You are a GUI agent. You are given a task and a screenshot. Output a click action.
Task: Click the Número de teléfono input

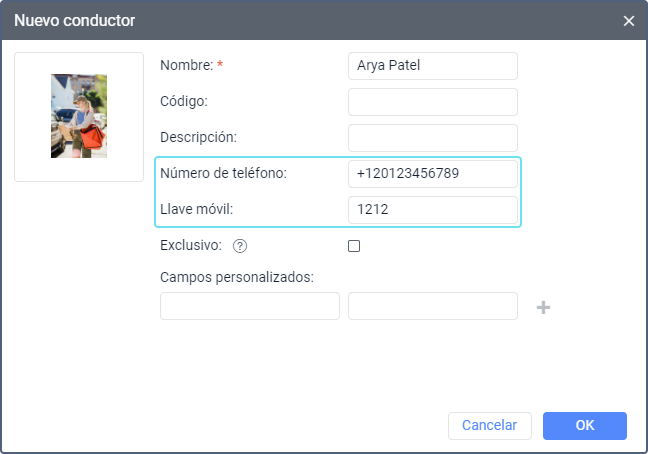[x=432, y=174]
